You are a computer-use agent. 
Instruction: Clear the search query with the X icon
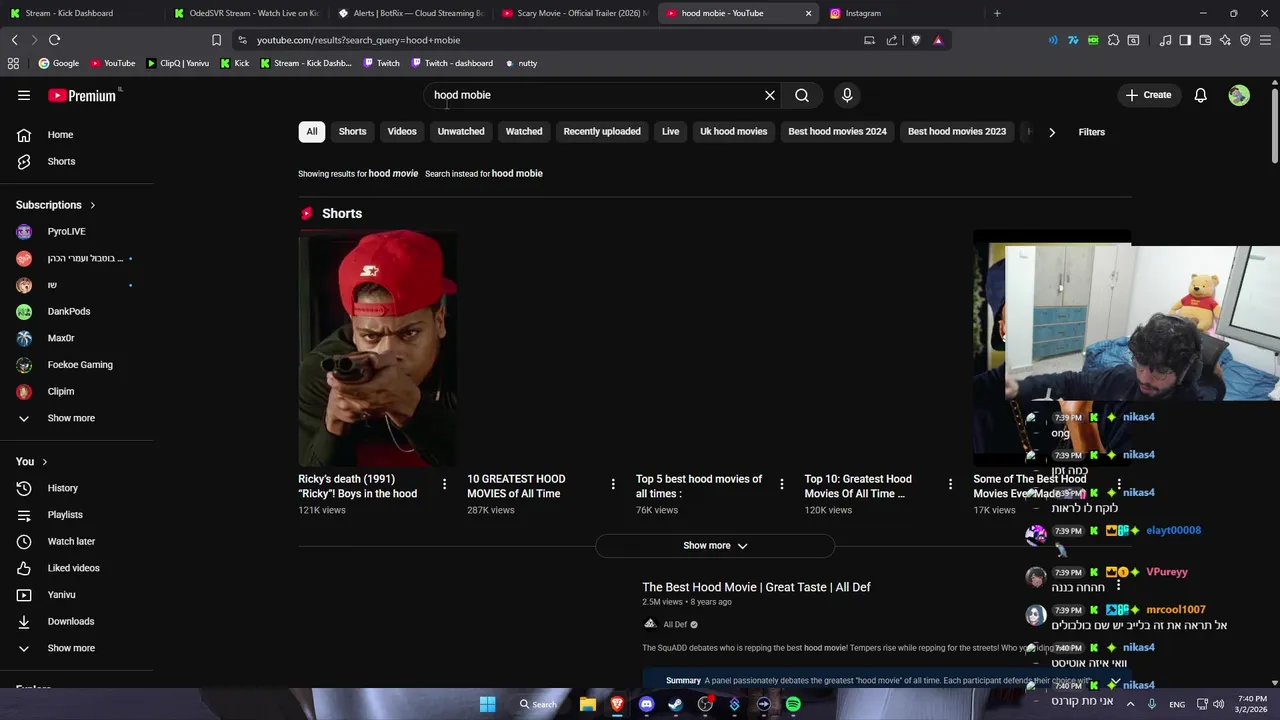tap(770, 95)
